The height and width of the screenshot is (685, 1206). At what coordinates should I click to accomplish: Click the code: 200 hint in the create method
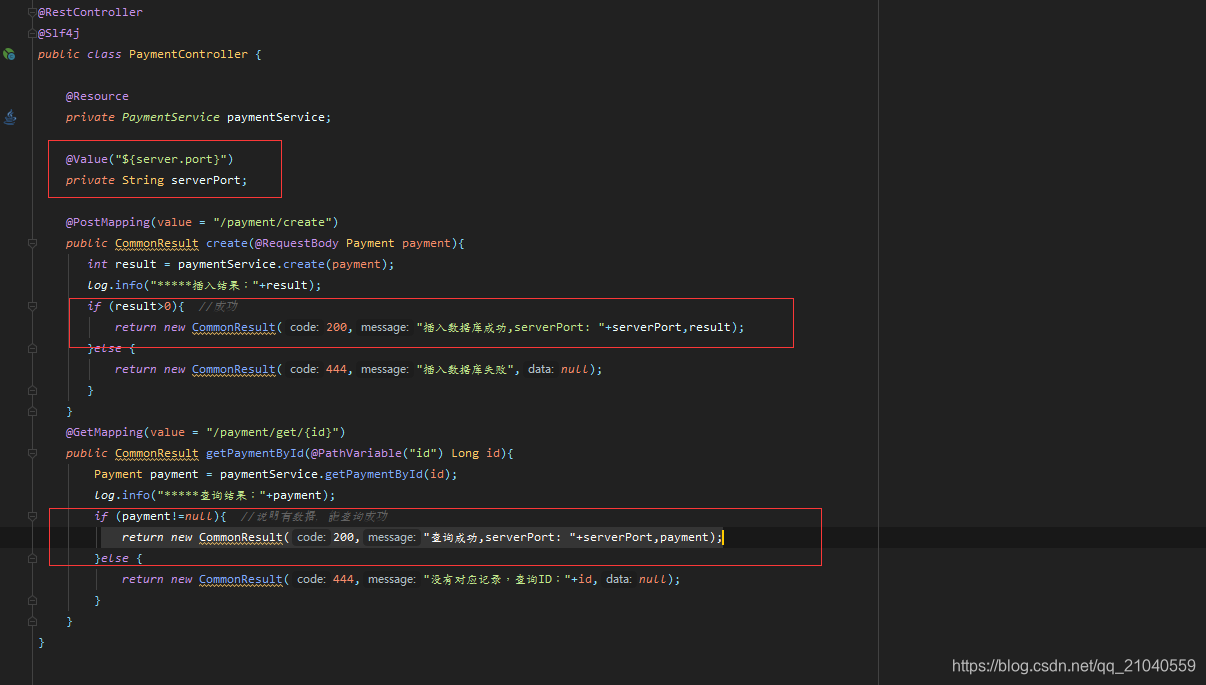tap(319, 327)
